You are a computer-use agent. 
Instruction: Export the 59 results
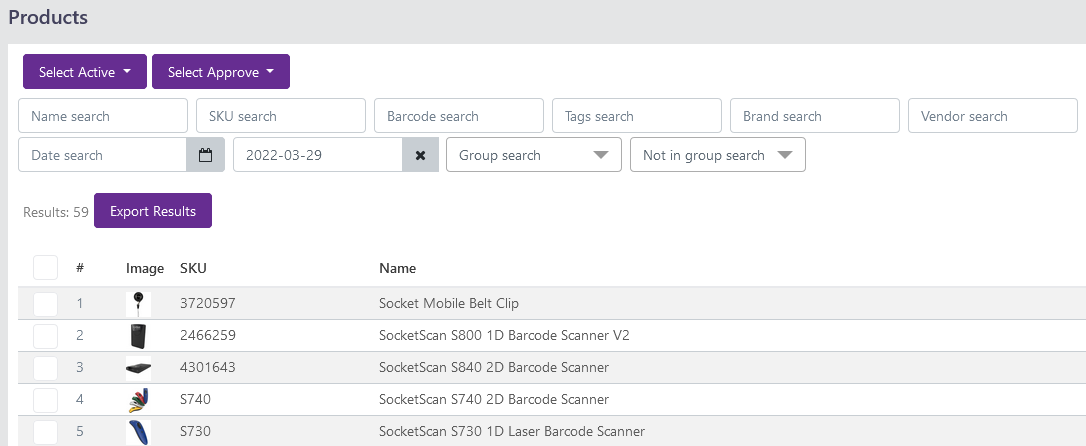(x=153, y=211)
